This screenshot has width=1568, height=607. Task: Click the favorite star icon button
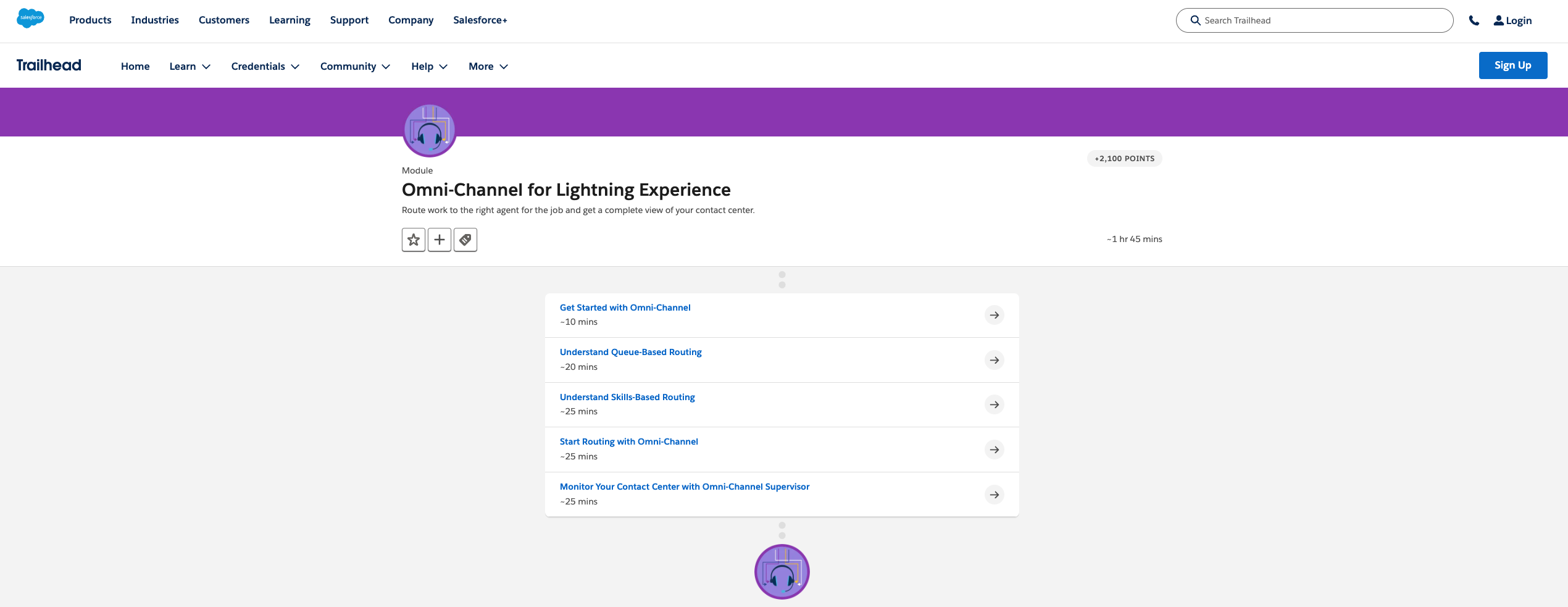pyautogui.click(x=414, y=240)
